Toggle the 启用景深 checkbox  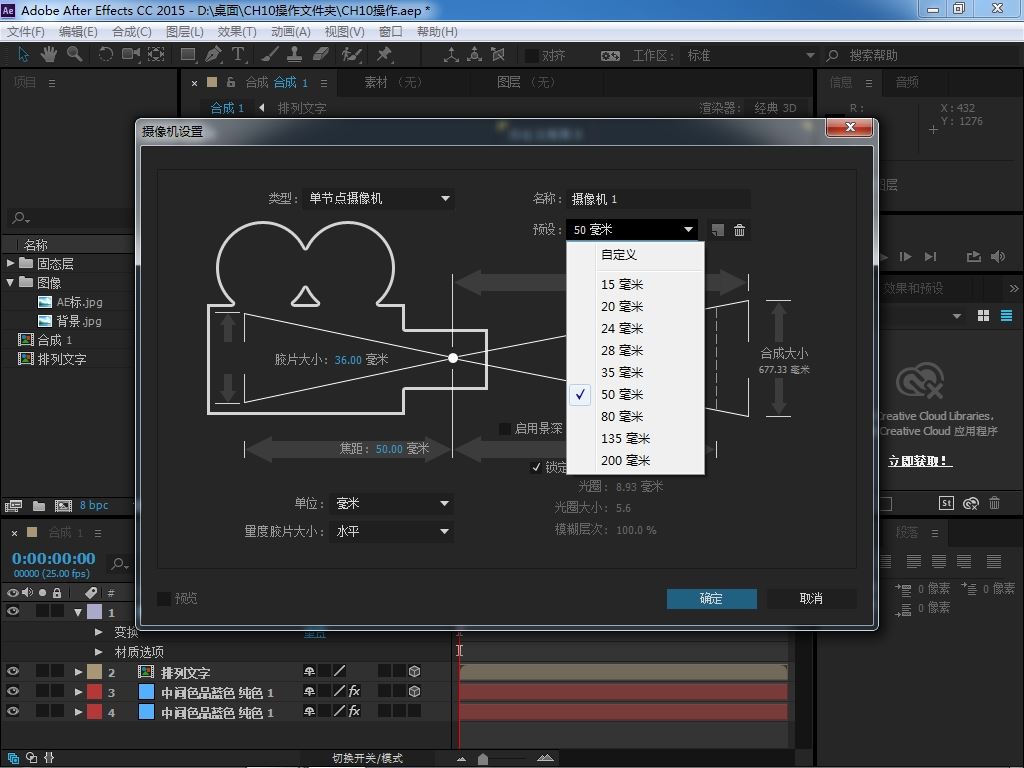point(505,428)
